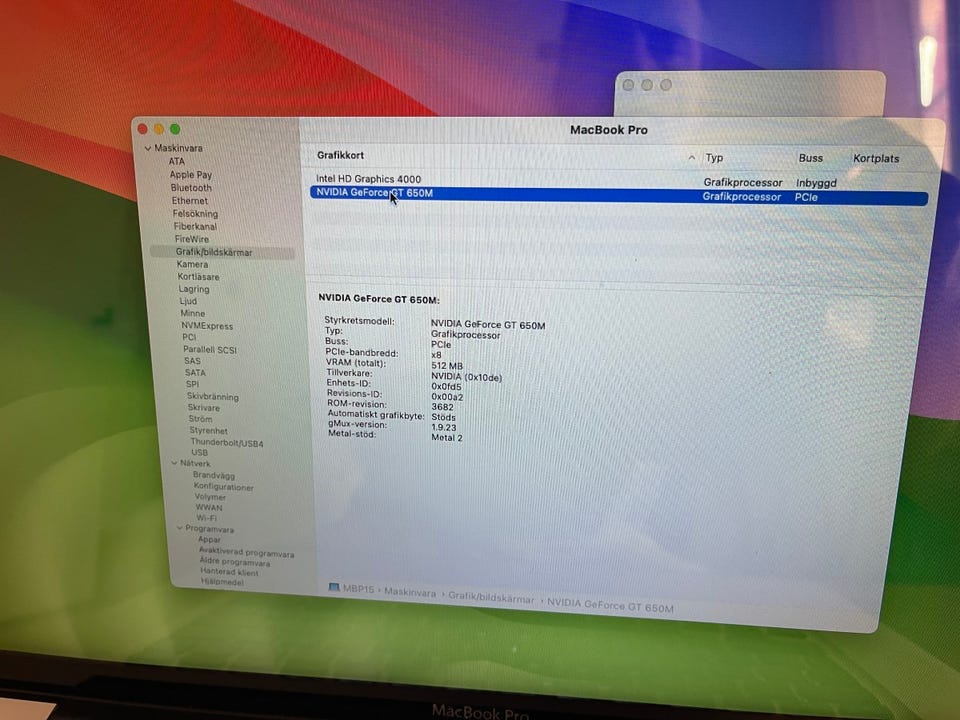Open the Kamera sidebar entry
The width and height of the screenshot is (960, 720).
192,264
